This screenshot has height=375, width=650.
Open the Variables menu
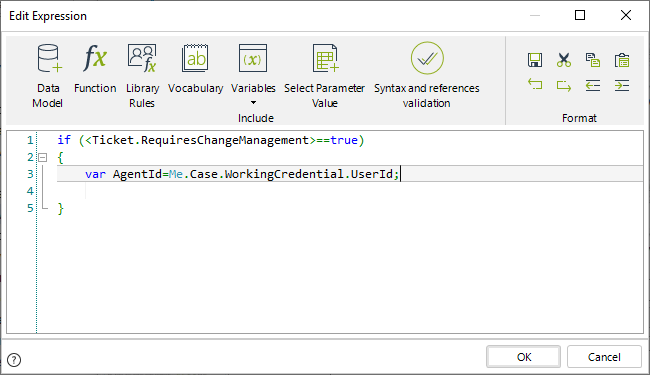[253, 74]
